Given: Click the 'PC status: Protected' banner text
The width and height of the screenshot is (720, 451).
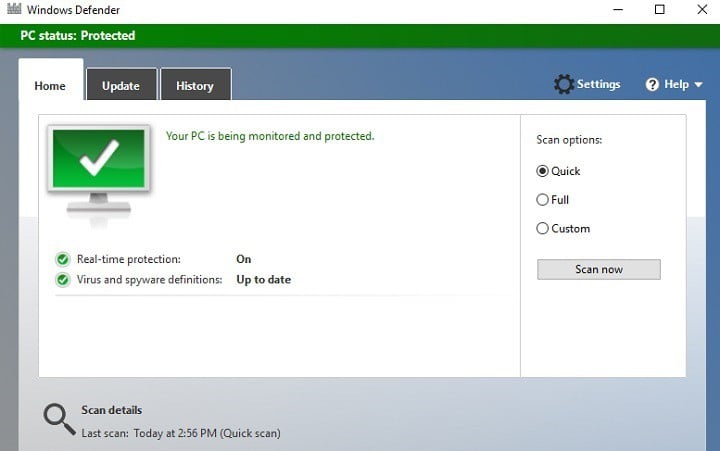Looking at the screenshot, I should point(78,35).
